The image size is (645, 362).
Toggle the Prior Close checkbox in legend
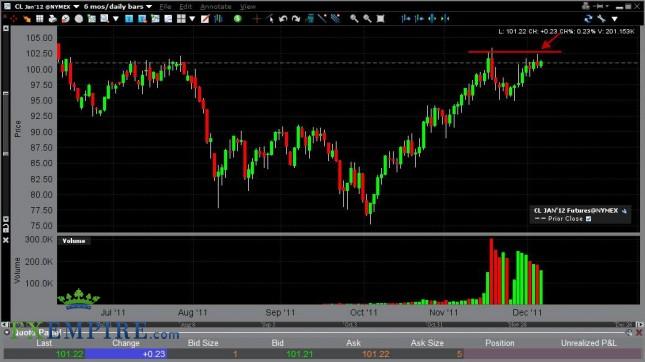click(x=589, y=219)
